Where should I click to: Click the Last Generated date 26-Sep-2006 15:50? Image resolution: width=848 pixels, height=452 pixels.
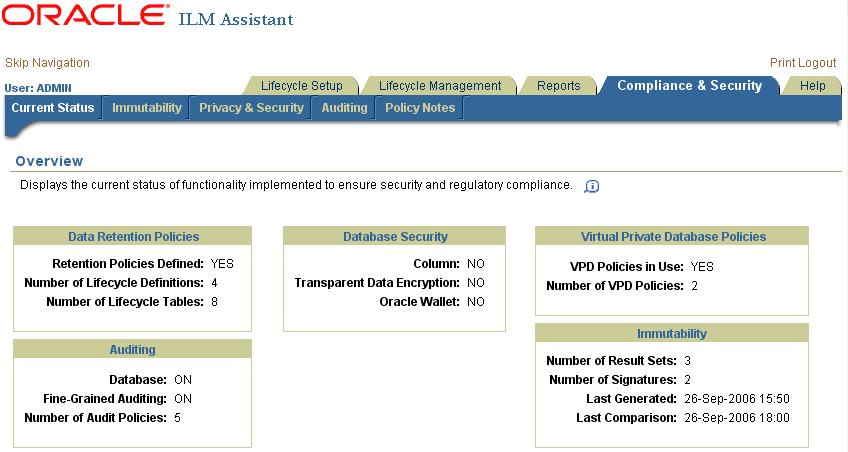[737, 399]
